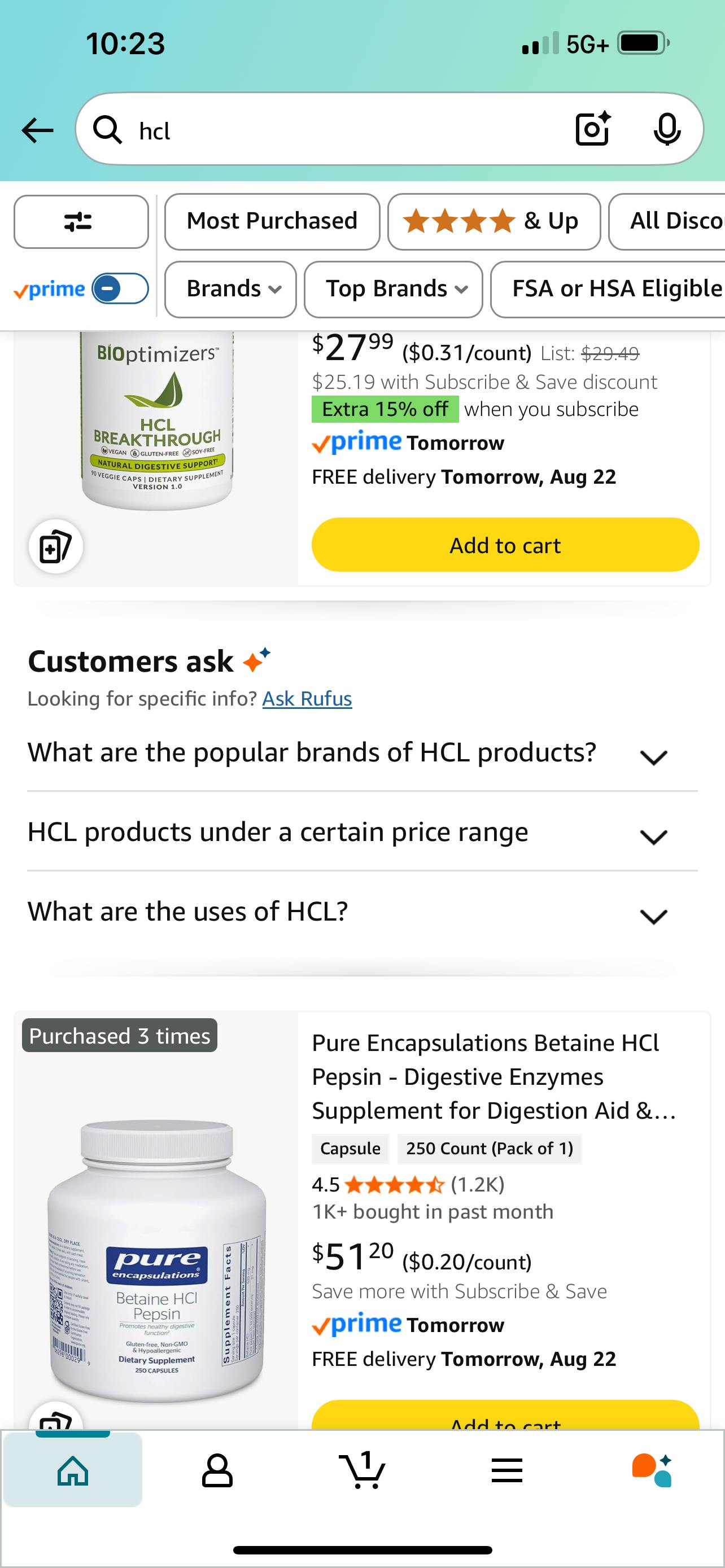Tap compare icon on BIOptimizers product
The width and height of the screenshot is (725, 1568).
click(x=55, y=546)
